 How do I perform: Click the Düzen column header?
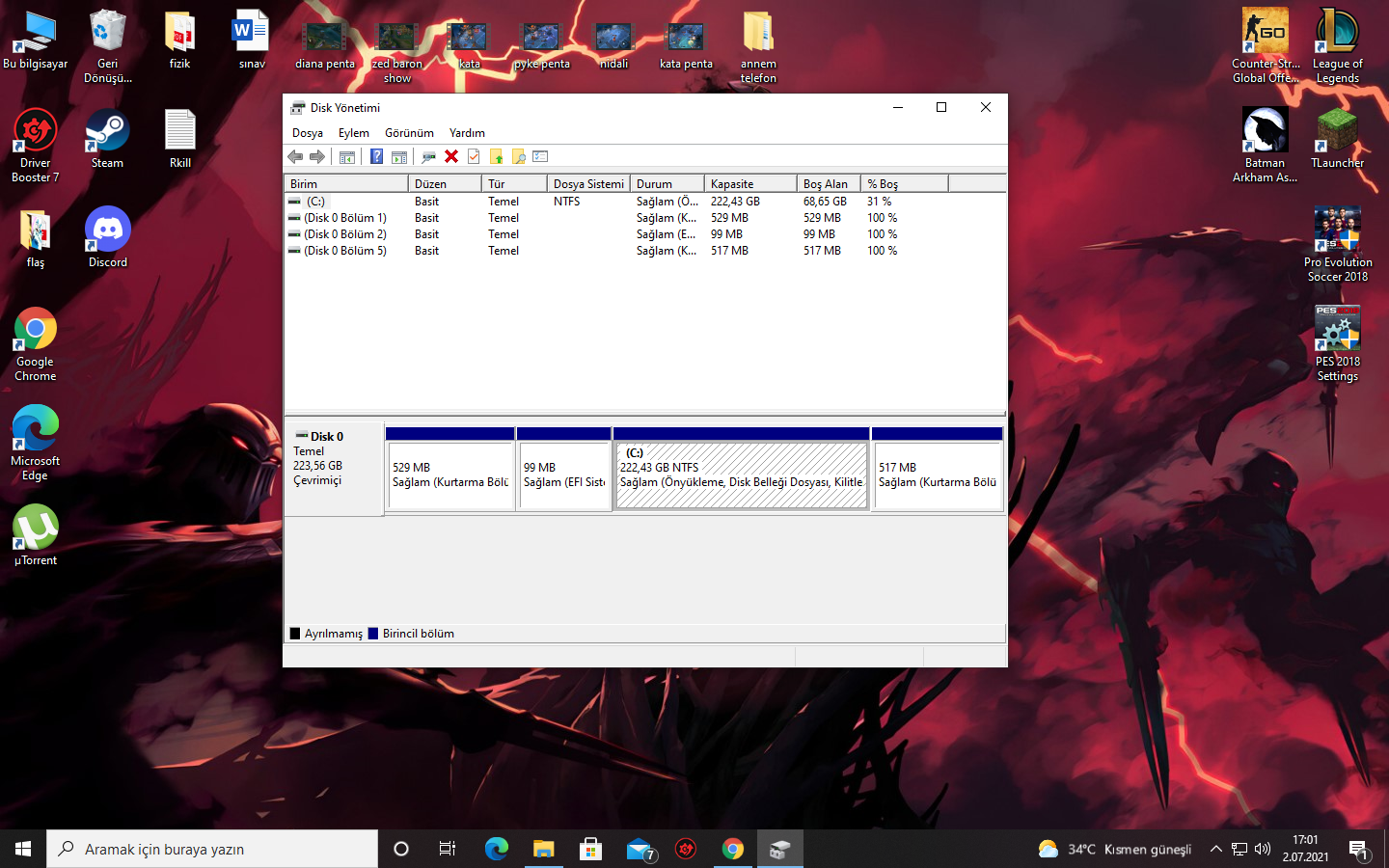coord(445,183)
